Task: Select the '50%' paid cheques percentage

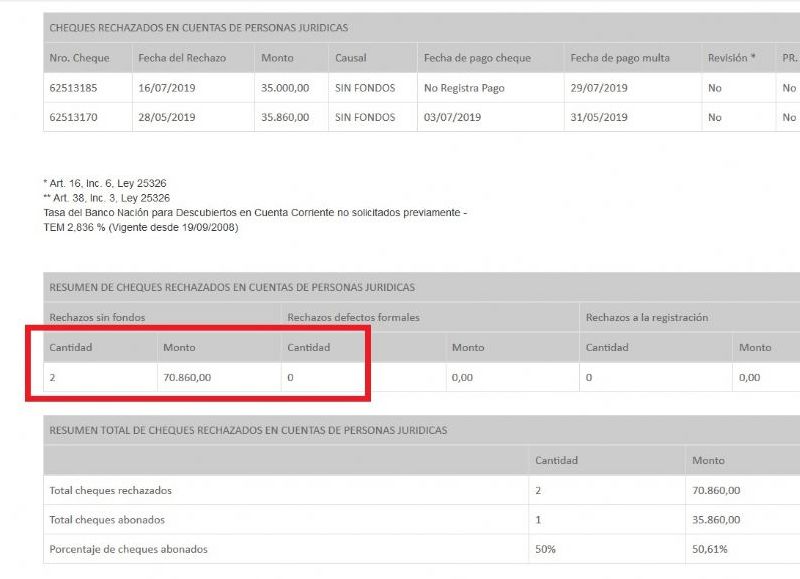Action: (545, 549)
